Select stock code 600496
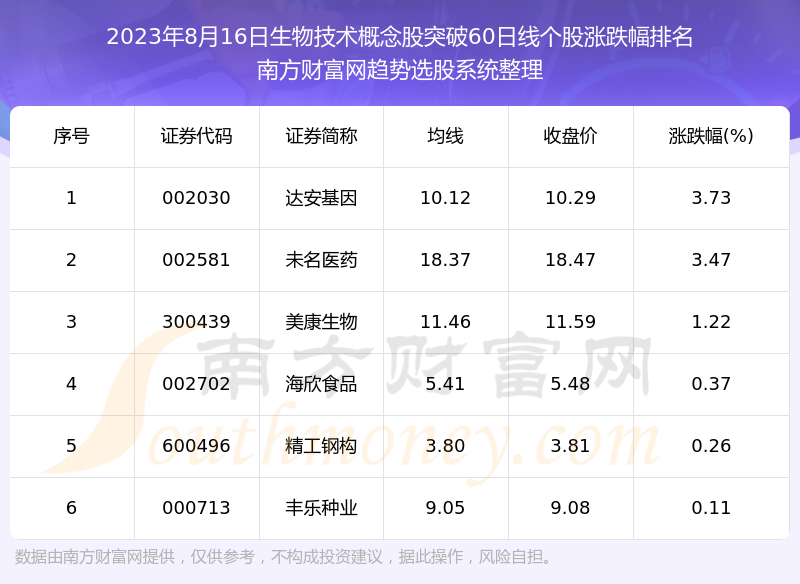Viewport: 800px width, 584px height. click(196, 446)
